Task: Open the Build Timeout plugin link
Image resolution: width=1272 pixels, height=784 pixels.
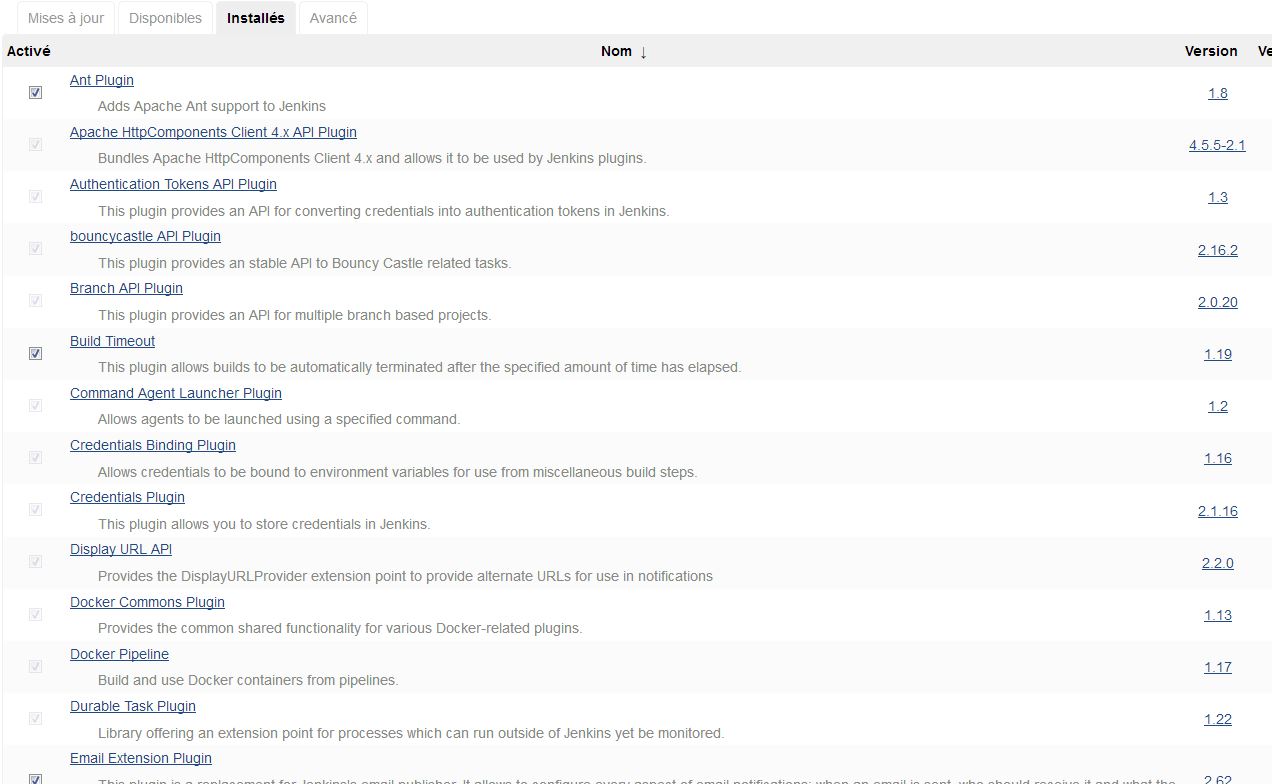Action: tap(112, 341)
